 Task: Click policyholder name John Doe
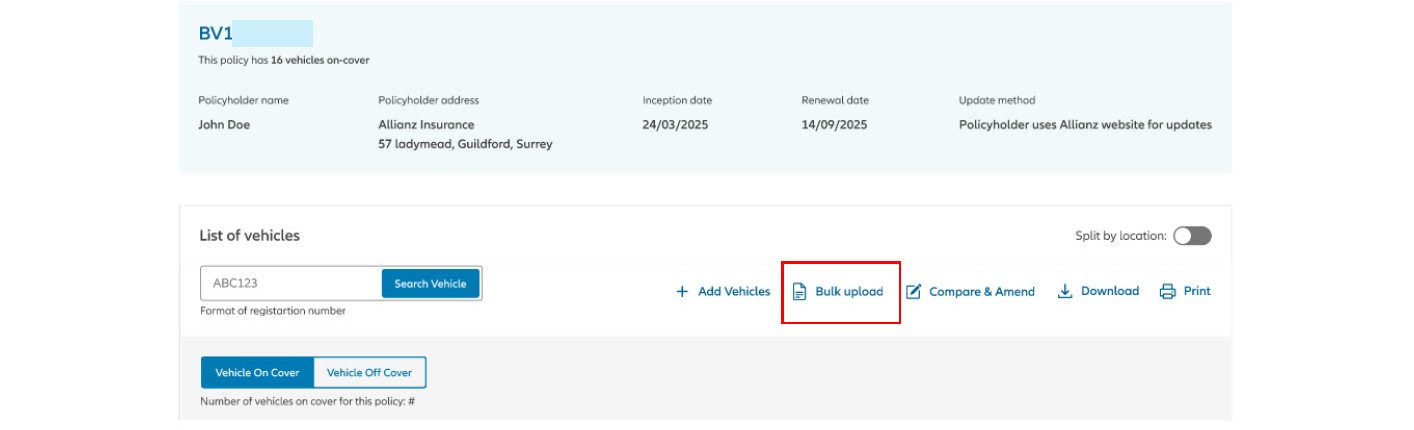(224, 125)
